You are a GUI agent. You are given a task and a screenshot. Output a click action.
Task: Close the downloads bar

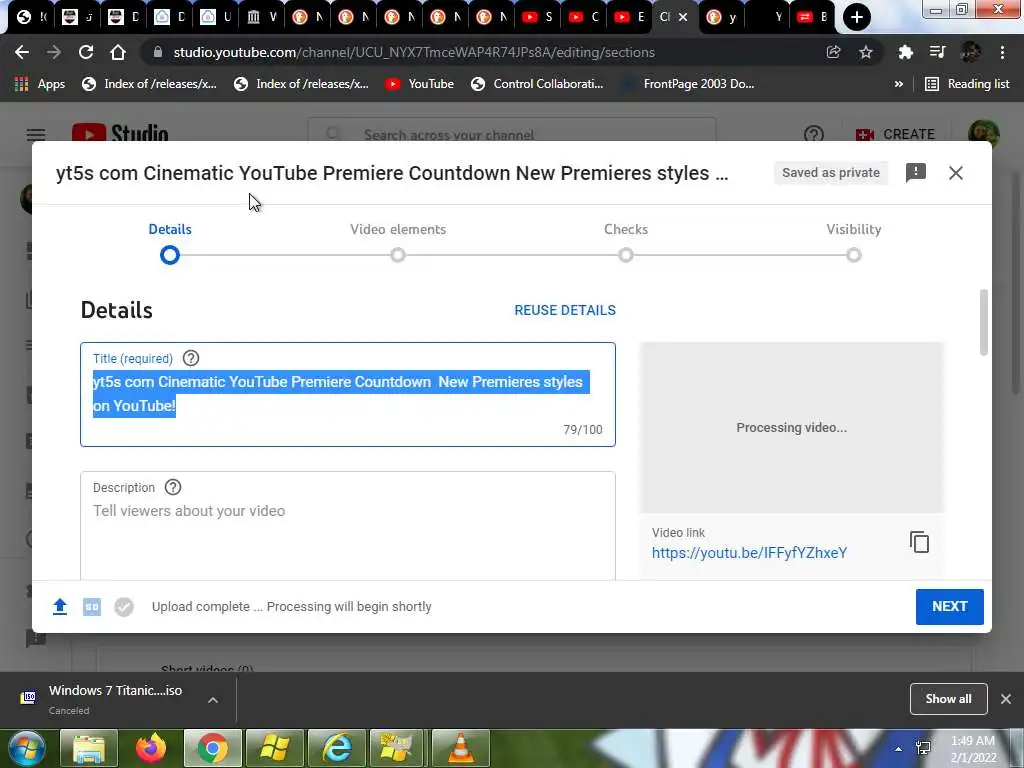tap(1006, 699)
